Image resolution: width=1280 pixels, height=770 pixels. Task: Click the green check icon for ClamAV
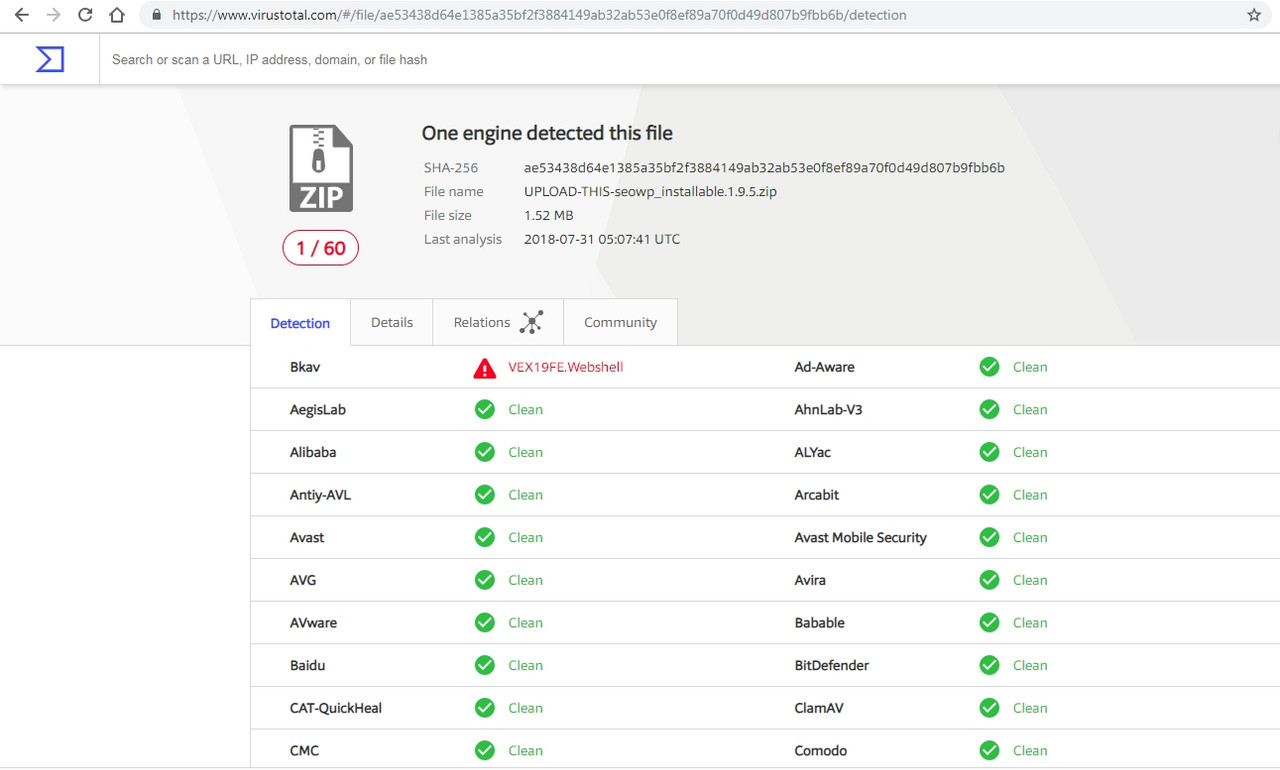990,707
